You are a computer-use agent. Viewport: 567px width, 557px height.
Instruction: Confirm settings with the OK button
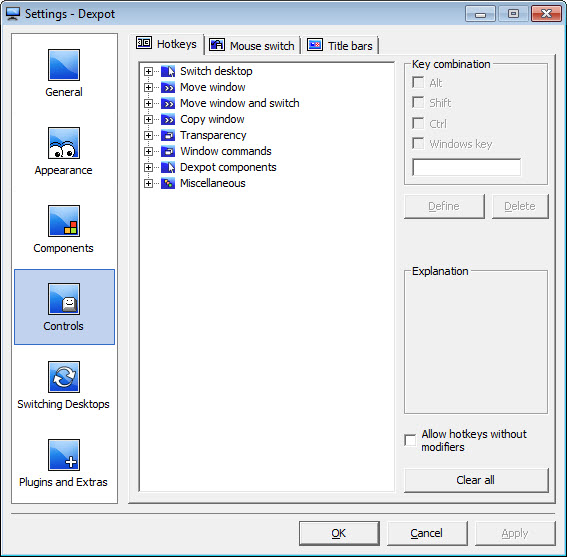[x=339, y=533]
